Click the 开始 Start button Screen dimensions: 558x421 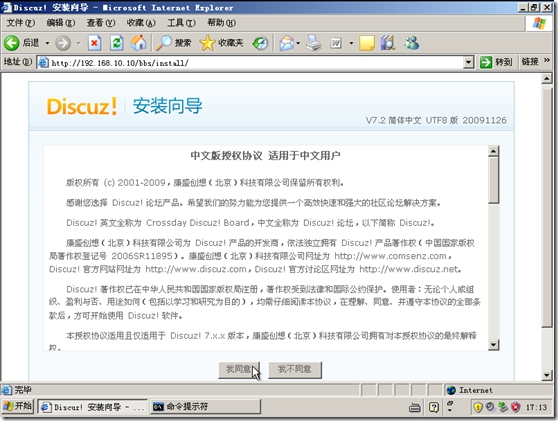(x=18, y=406)
